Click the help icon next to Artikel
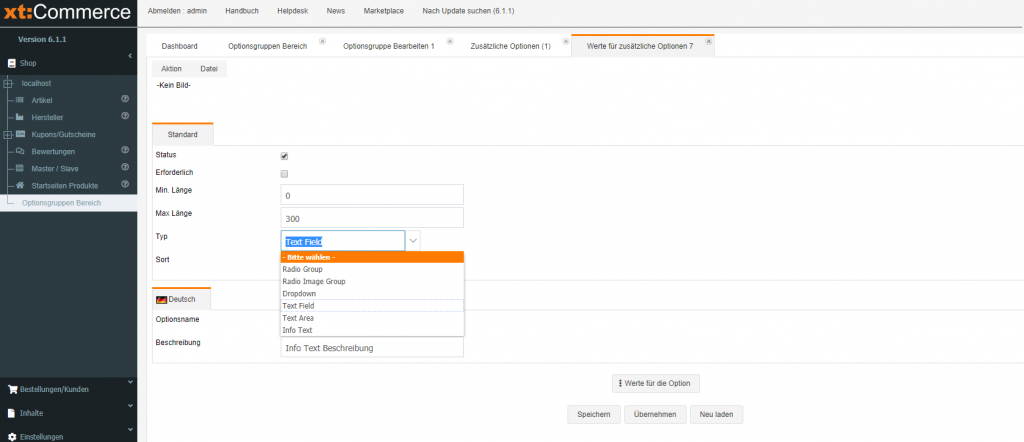This screenshot has height=442, width=1024. 125,100
